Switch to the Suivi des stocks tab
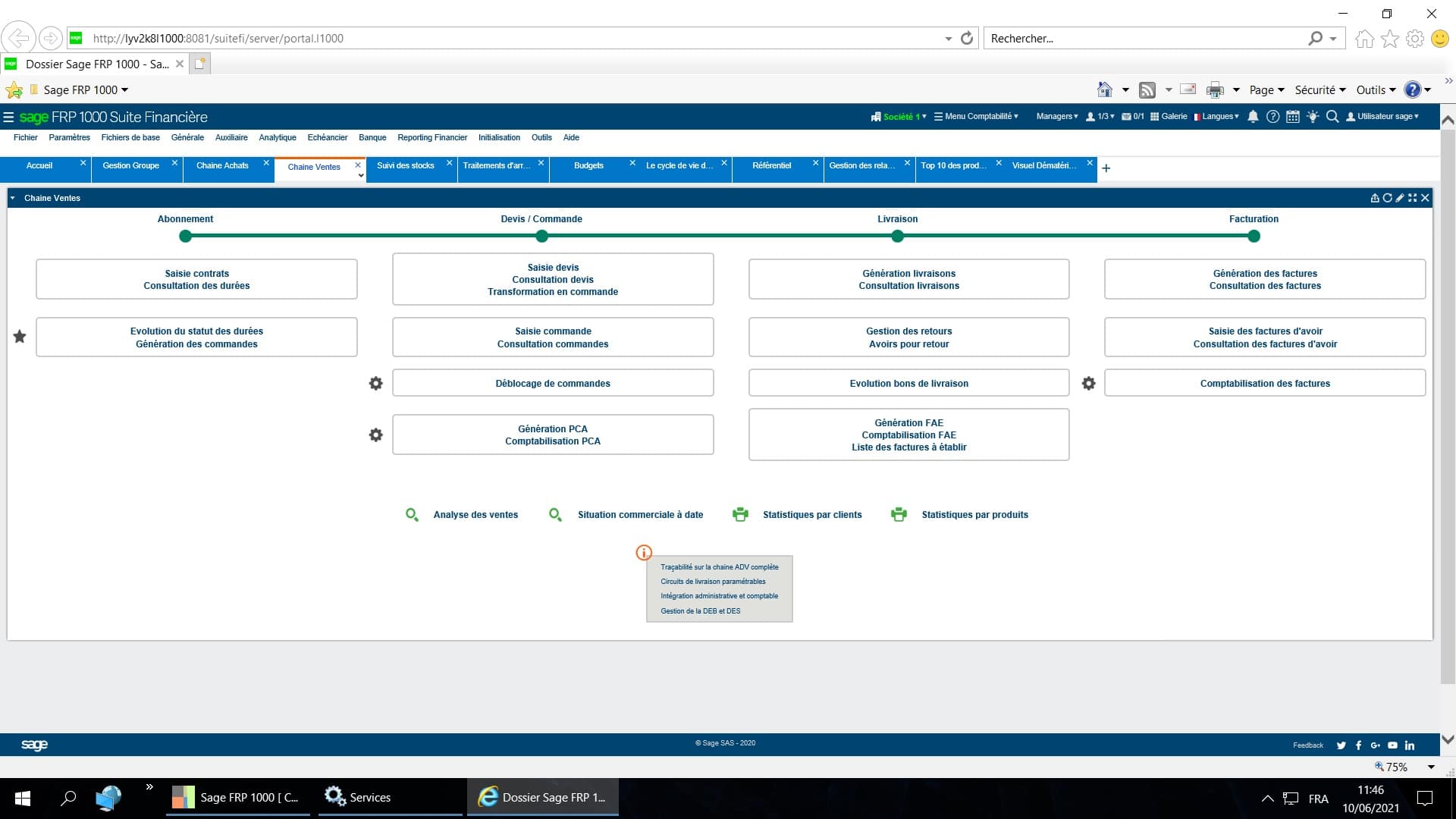Viewport: 1456px width, 819px height. (x=406, y=166)
